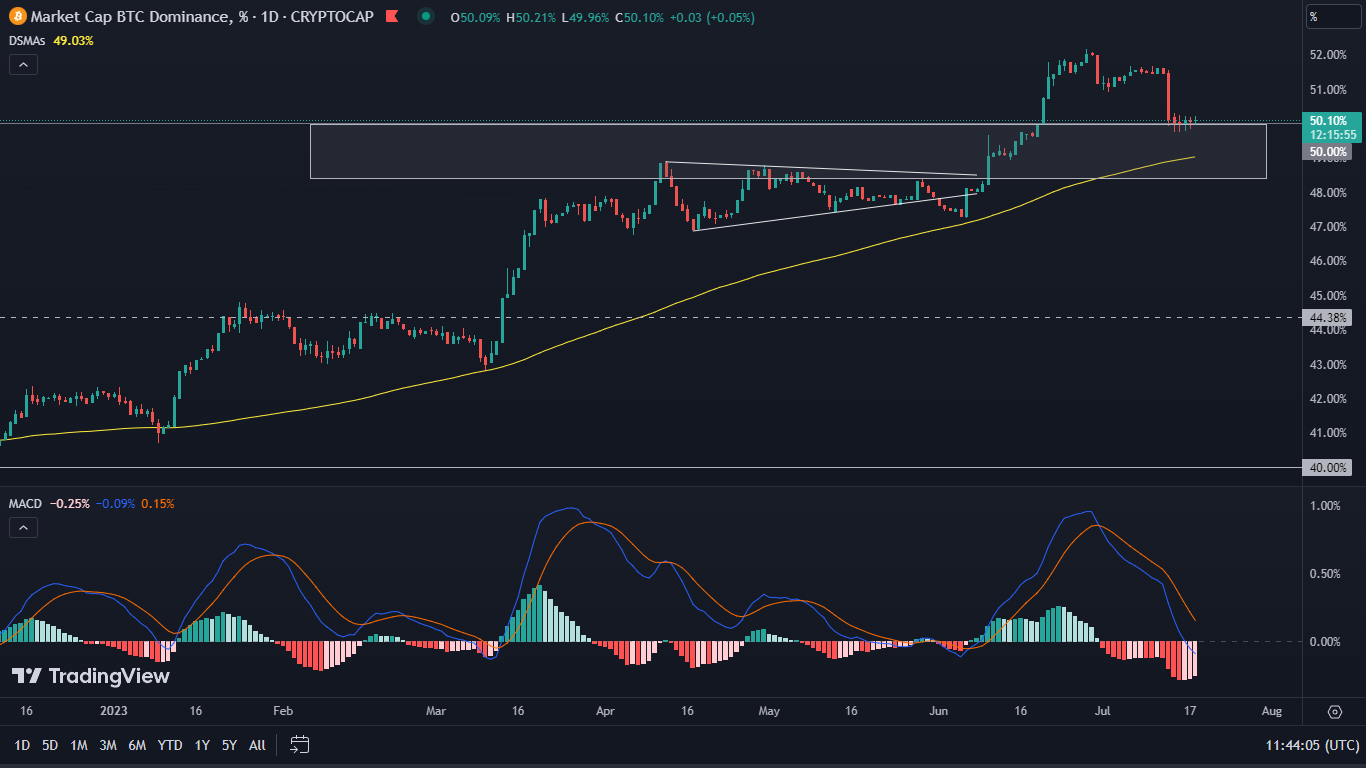
Task: Click the May time axis label
Action: pos(768,711)
